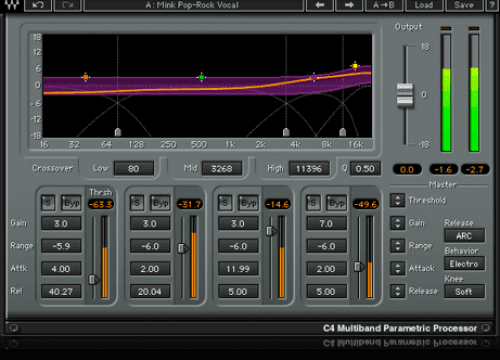Clear the right meter clip indicator
Viewport: 500px width, 360px height.
click(x=474, y=29)
